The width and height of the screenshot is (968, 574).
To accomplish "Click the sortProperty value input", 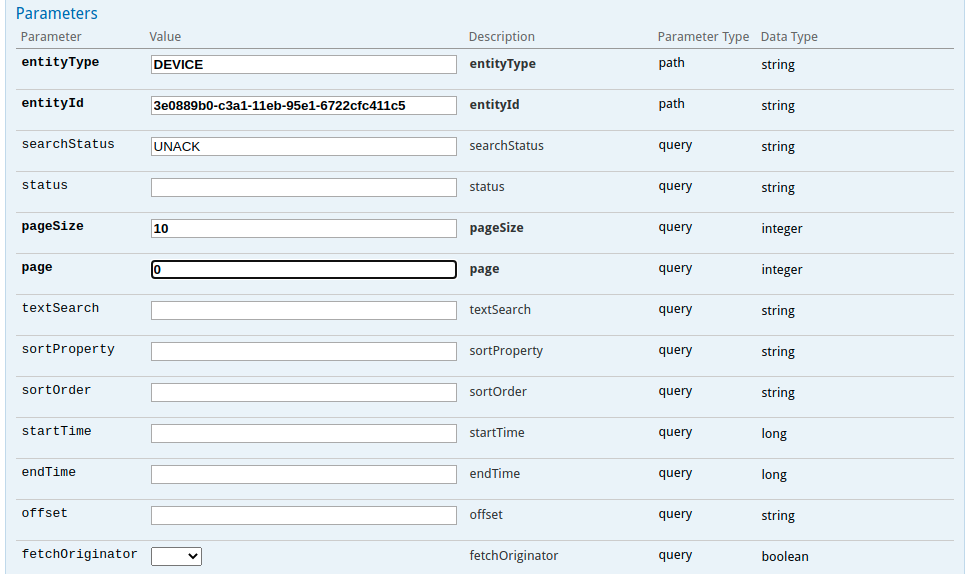I will click(304, 351).
